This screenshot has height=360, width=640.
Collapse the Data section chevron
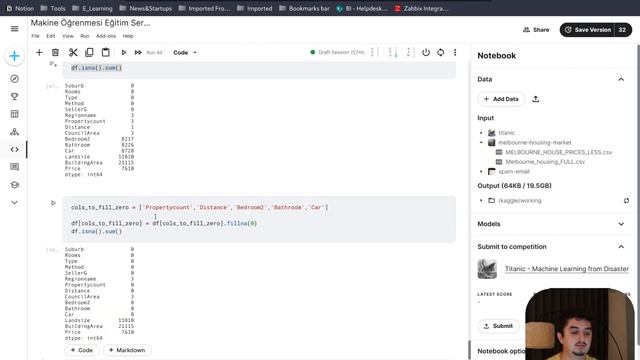click(621, 79)
